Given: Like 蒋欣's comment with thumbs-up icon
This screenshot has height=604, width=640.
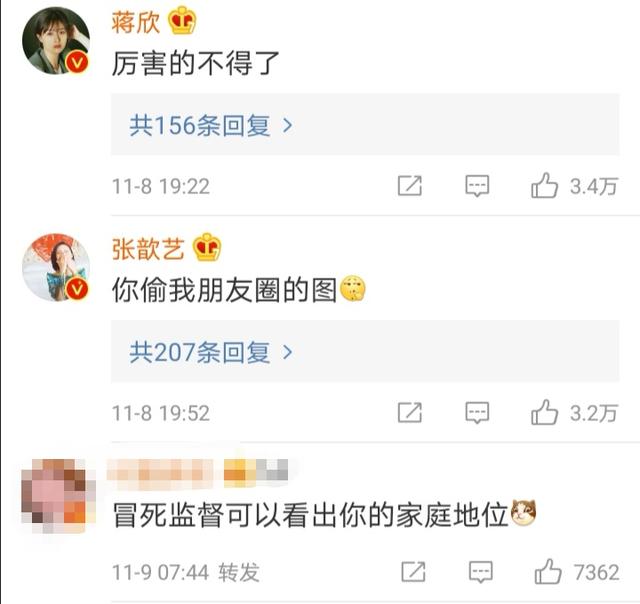Looking at the screenshot, I should (x=544, y=186).
